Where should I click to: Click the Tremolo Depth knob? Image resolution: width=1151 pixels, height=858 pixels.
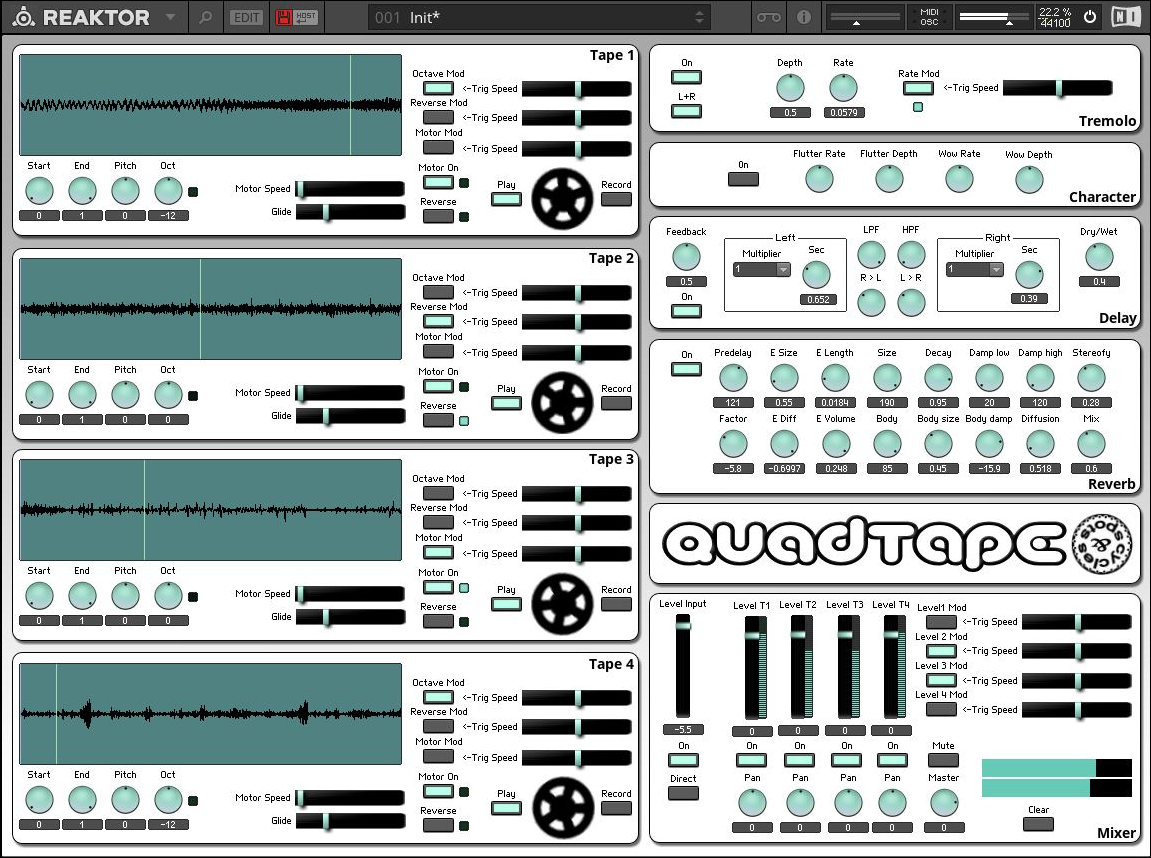790,88
